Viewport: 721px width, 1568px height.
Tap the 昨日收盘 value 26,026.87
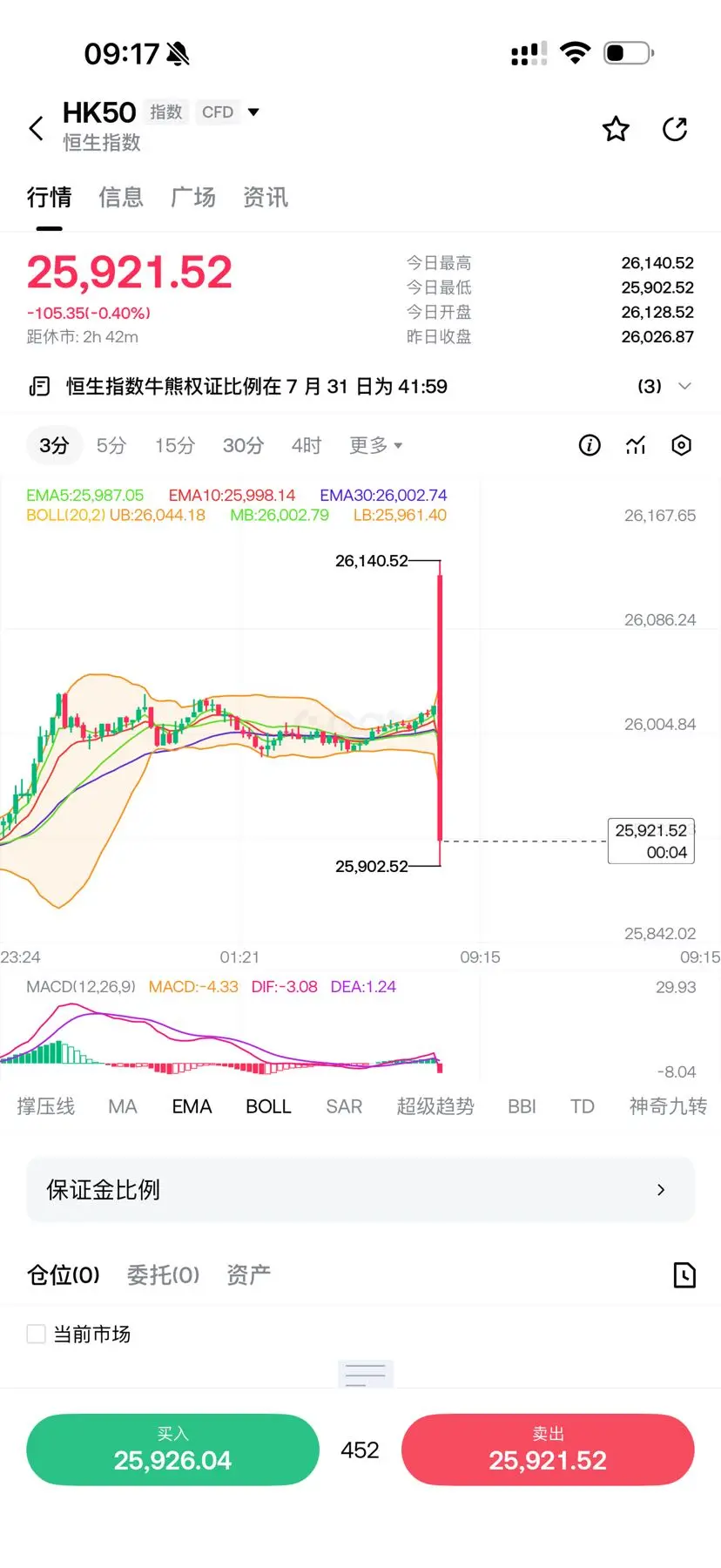tap(657, 336)
